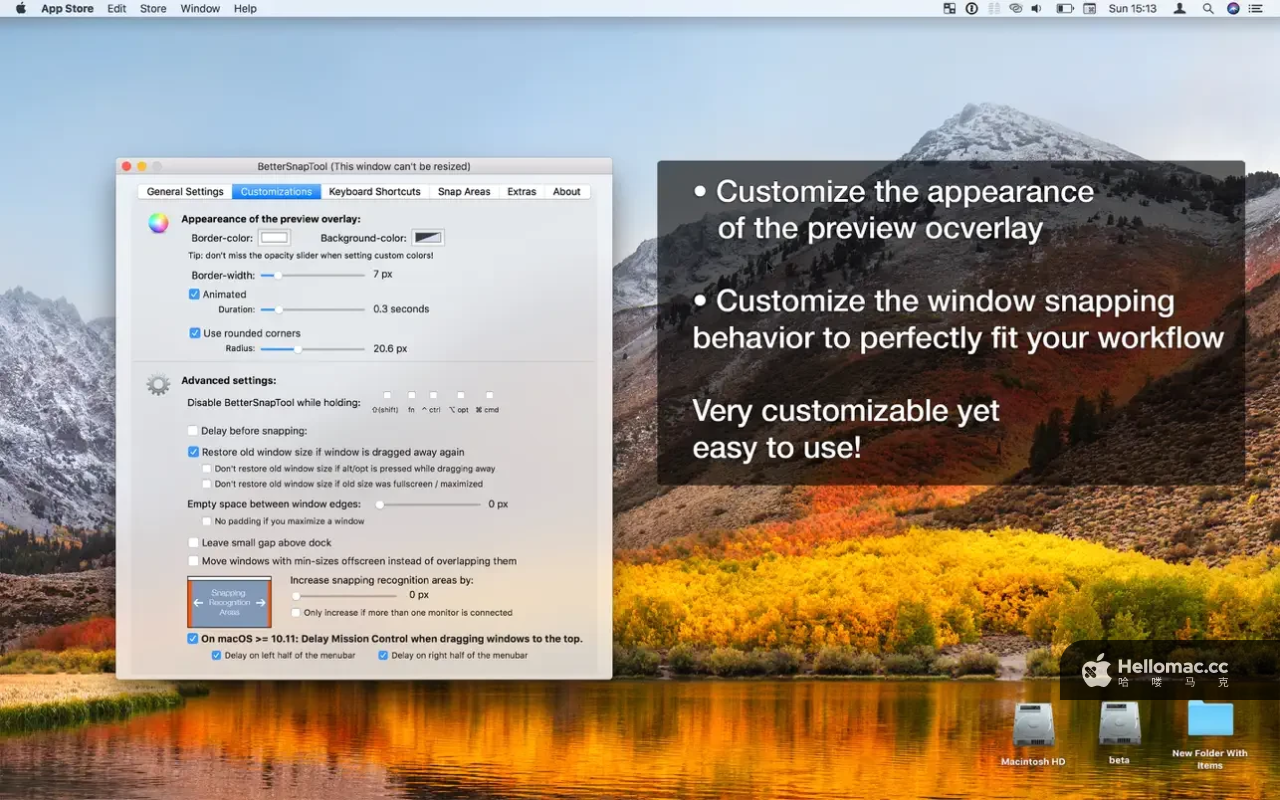
Task: Open the Store menu
Action: pos(153,8)
